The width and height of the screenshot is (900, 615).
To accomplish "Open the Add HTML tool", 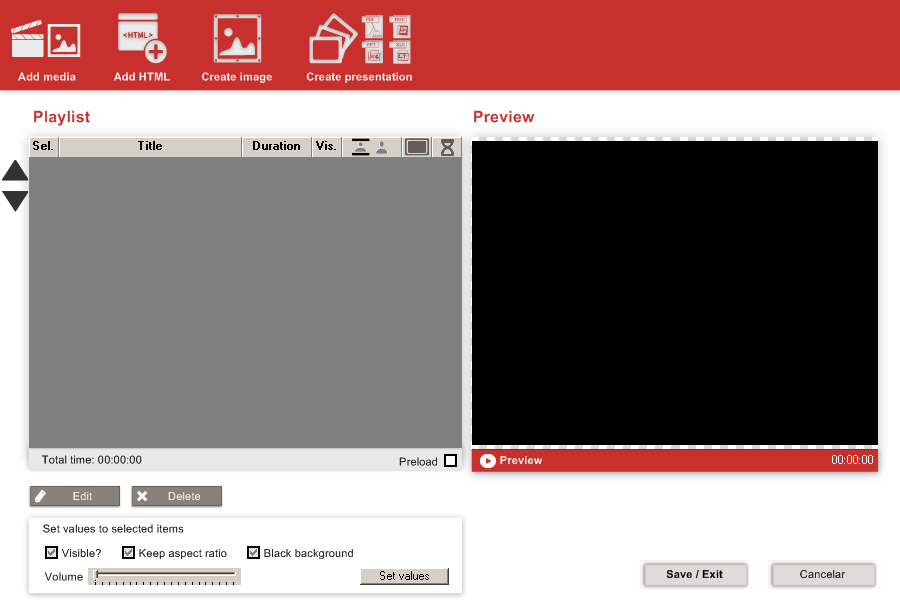I will point(142,40).
